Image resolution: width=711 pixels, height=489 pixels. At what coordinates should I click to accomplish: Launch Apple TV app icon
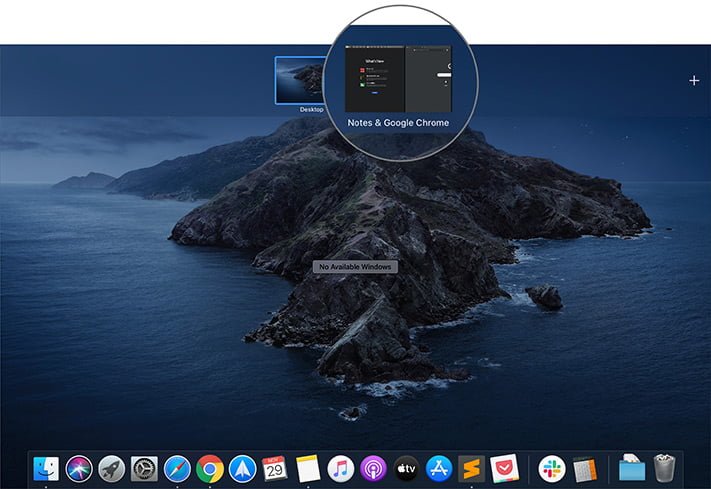pyautogui.click(x=406, y=469)
